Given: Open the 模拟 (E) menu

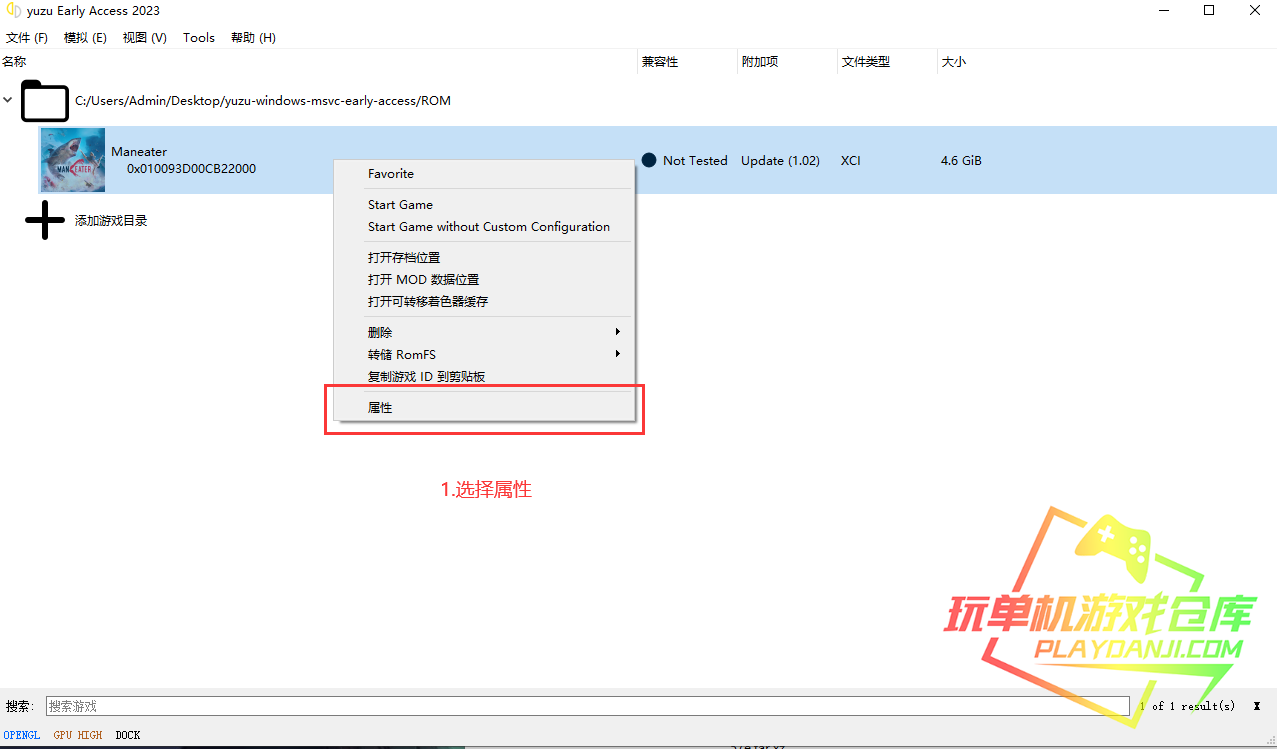Looking at the screenshot, I should click(x=85, y=38).
